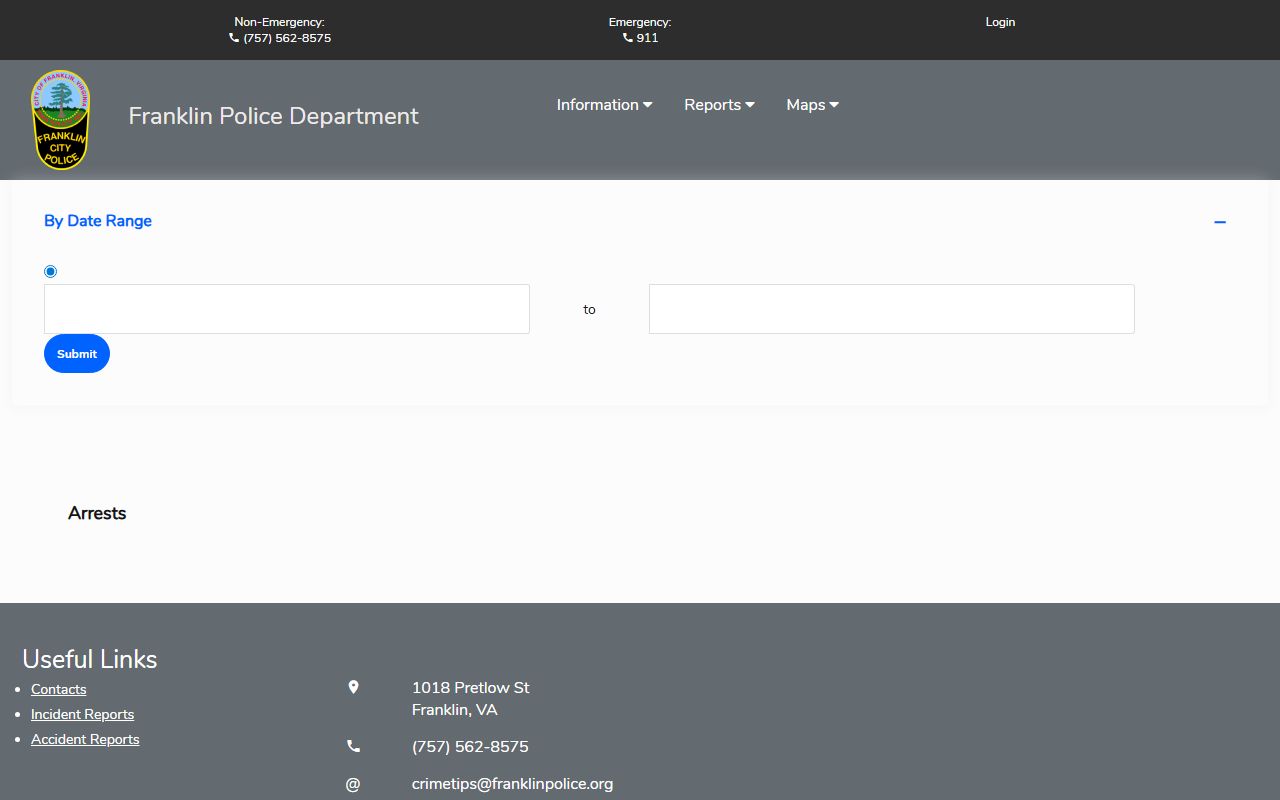This screenshot has width=1280, height=800.
Task: Open the Incident Reports footer link
Action: pos(82,714)
